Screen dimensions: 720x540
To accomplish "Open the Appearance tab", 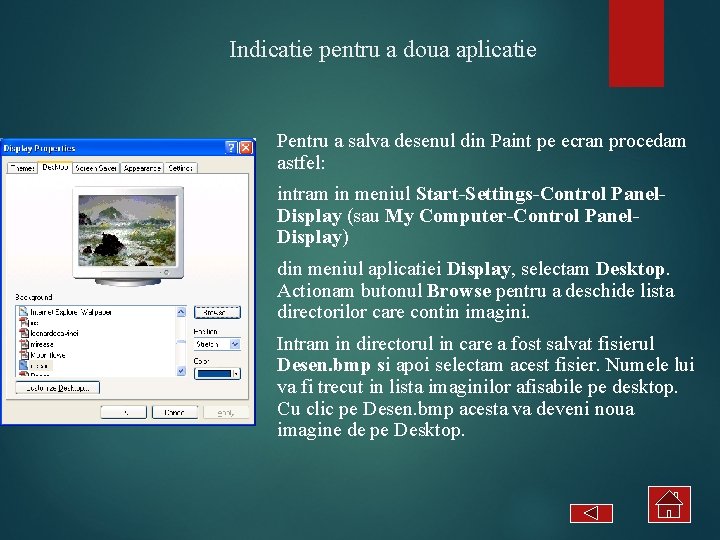I will (142, 168).
